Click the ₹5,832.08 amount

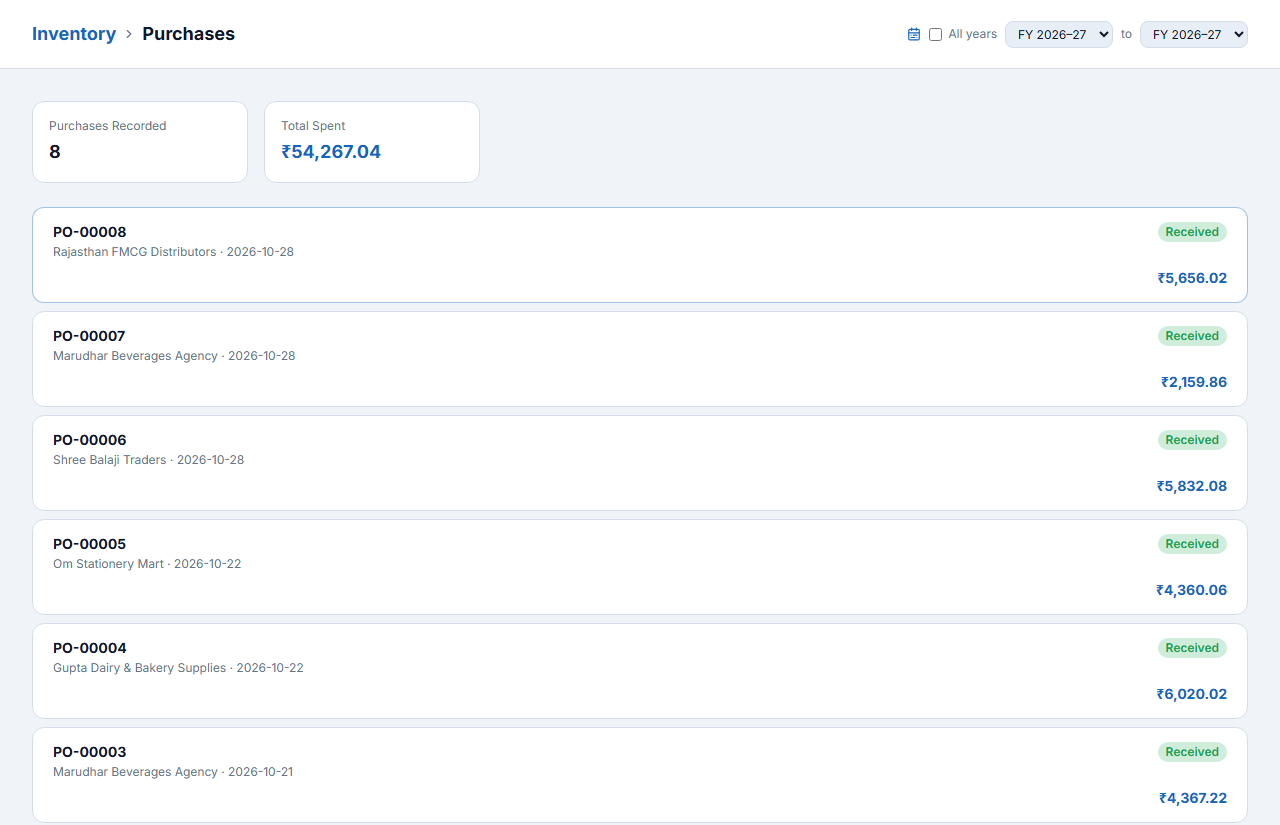click(1192, 486)
